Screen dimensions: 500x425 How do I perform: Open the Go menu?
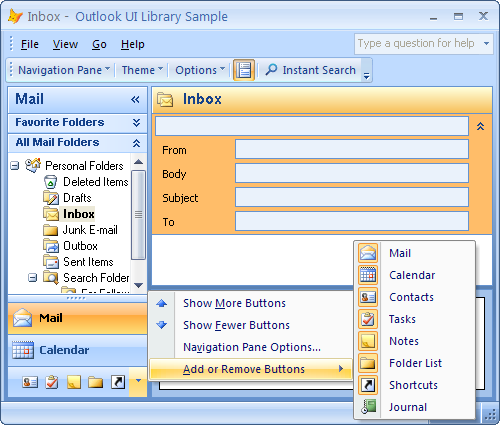pos(99,44)
